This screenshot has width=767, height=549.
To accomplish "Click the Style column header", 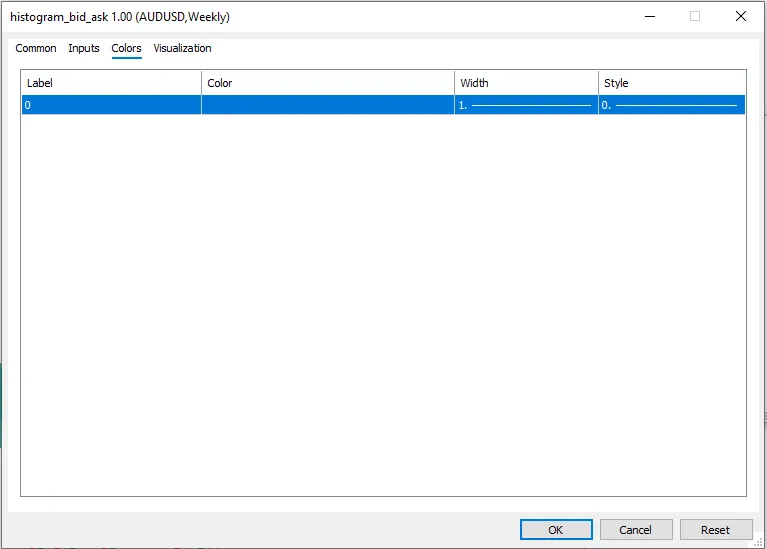I will (x=672, y=83).
